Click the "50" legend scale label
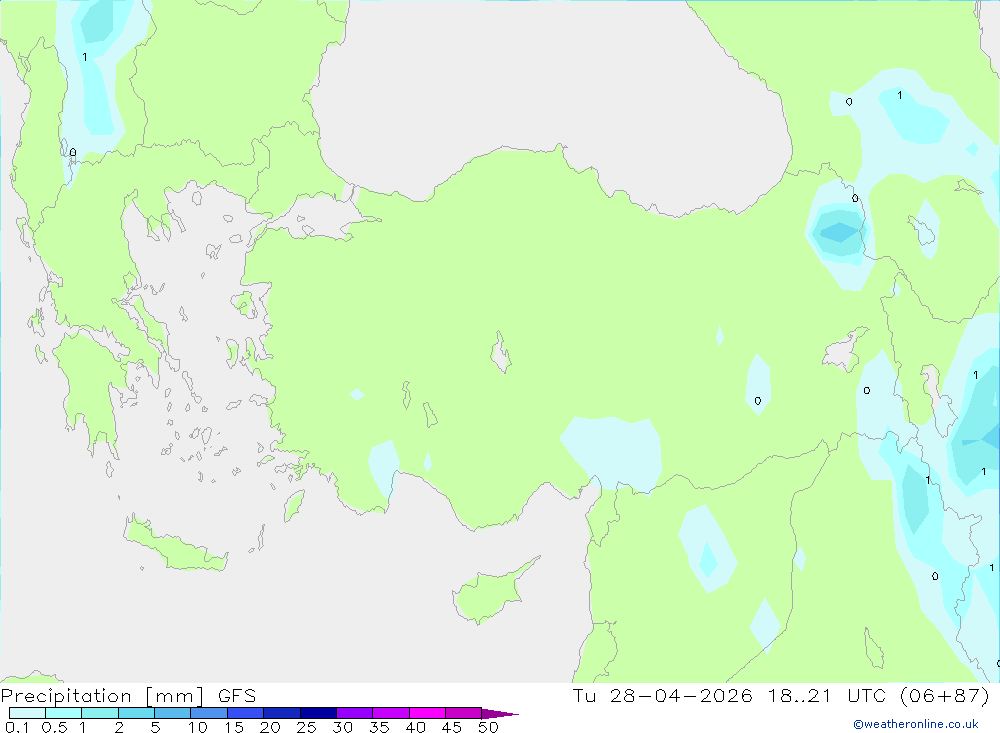The width and height of the screenshot is (1000, 733). (x=489, y=727)
